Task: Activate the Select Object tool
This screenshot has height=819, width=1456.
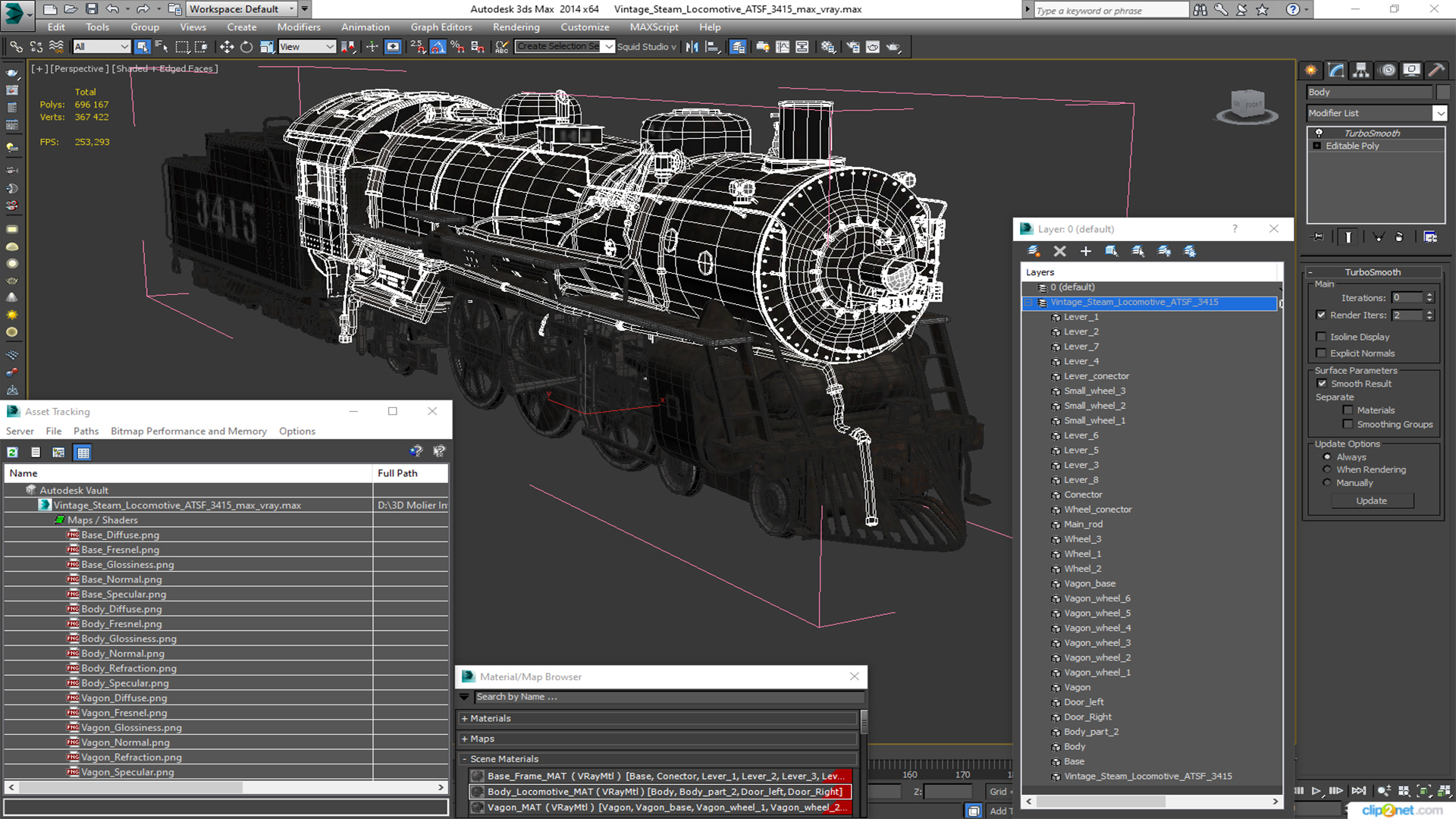Action: click(142, 47)
